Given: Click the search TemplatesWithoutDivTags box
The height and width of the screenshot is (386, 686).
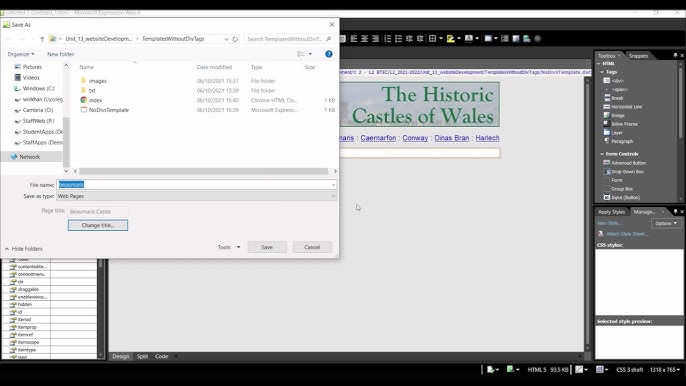Looking at the screenshot, I should coord(289,39).
